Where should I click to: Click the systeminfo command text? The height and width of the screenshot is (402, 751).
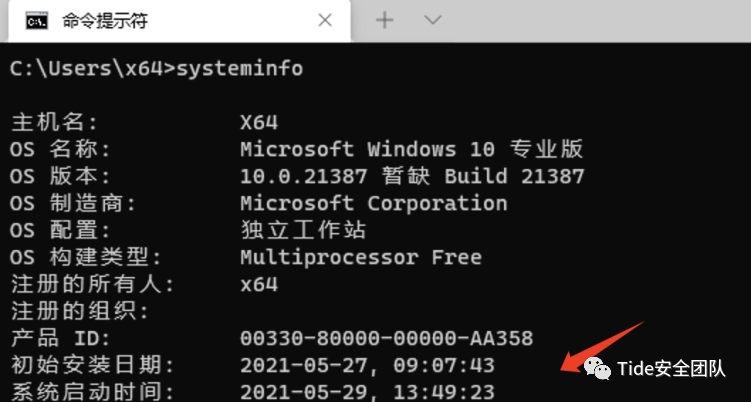[x=239, y=69]
